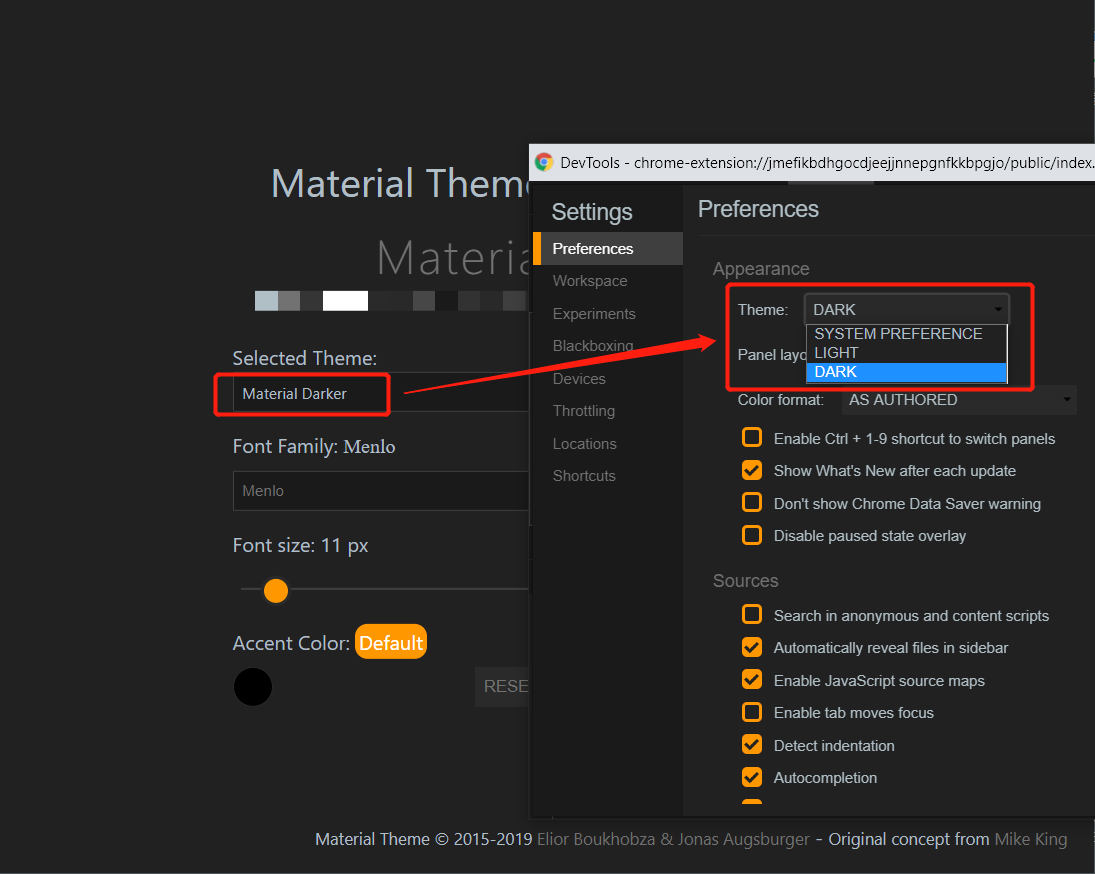This screenshot has width=1095, height=874.
Task: Click the Default accent color badge
Action: click(390, 642)
